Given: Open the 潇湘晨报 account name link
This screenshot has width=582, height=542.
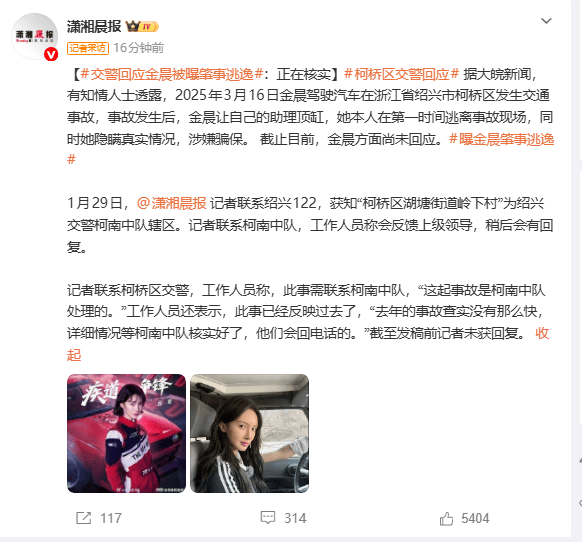Looking at the screenshot, I should point(94,26).
